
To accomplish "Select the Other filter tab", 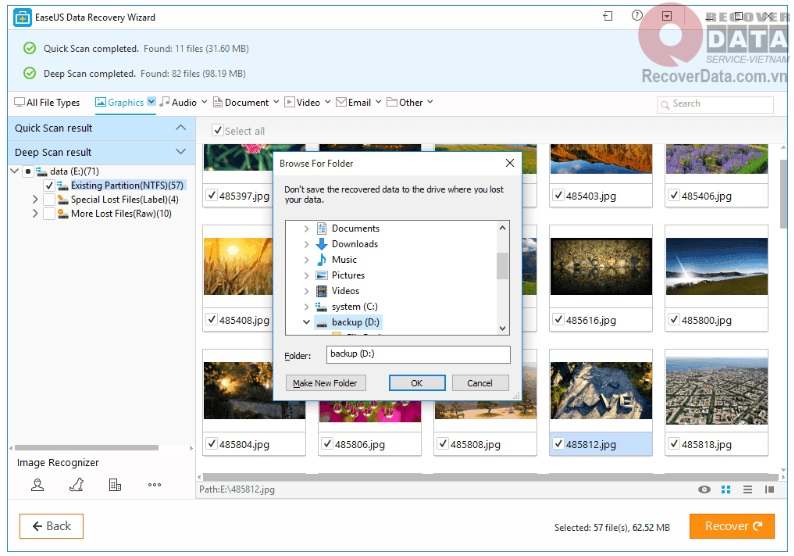I will pyautogui.click(x=405, y=102).
